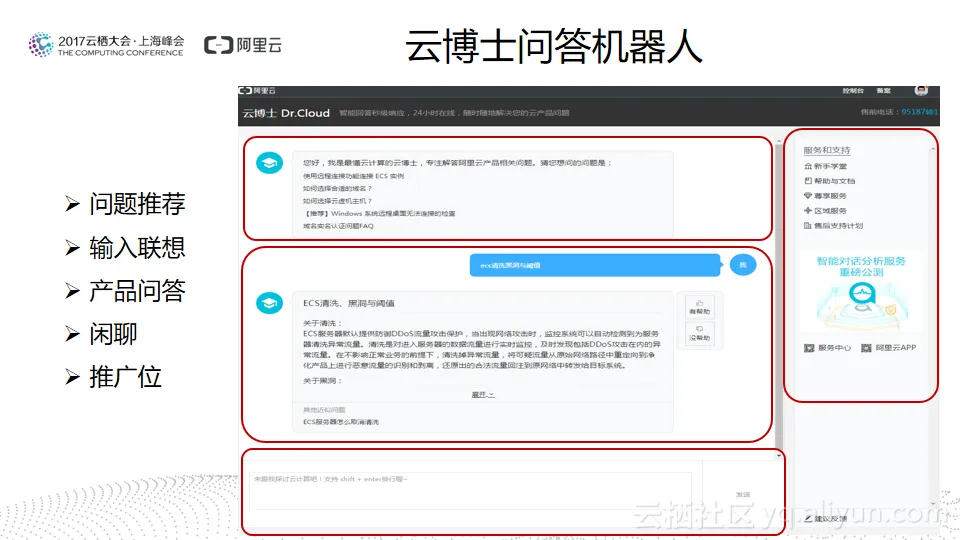The height and width of the screenshot is (540, 960).
Task: Click the 服务中心 QR code icon
Action: point(809,348)
